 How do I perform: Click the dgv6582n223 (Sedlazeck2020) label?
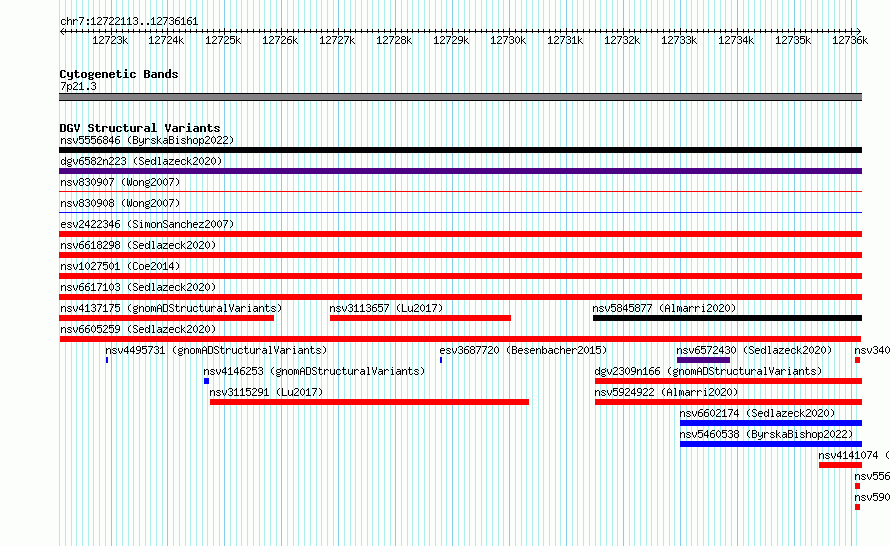(141, 161)
